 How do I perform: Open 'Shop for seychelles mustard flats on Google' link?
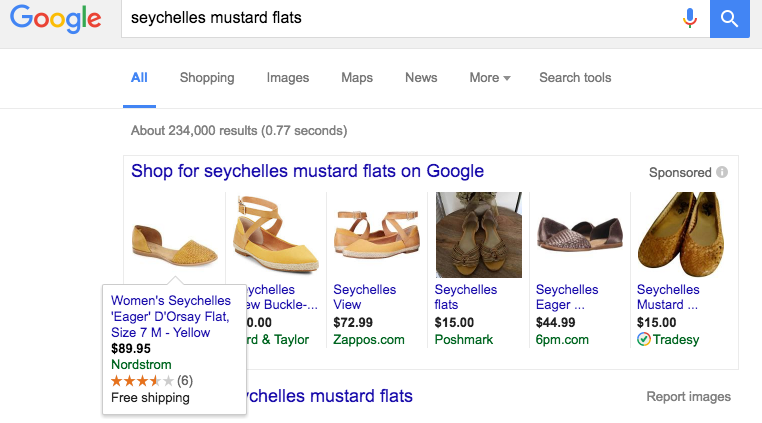coord(307,171)
